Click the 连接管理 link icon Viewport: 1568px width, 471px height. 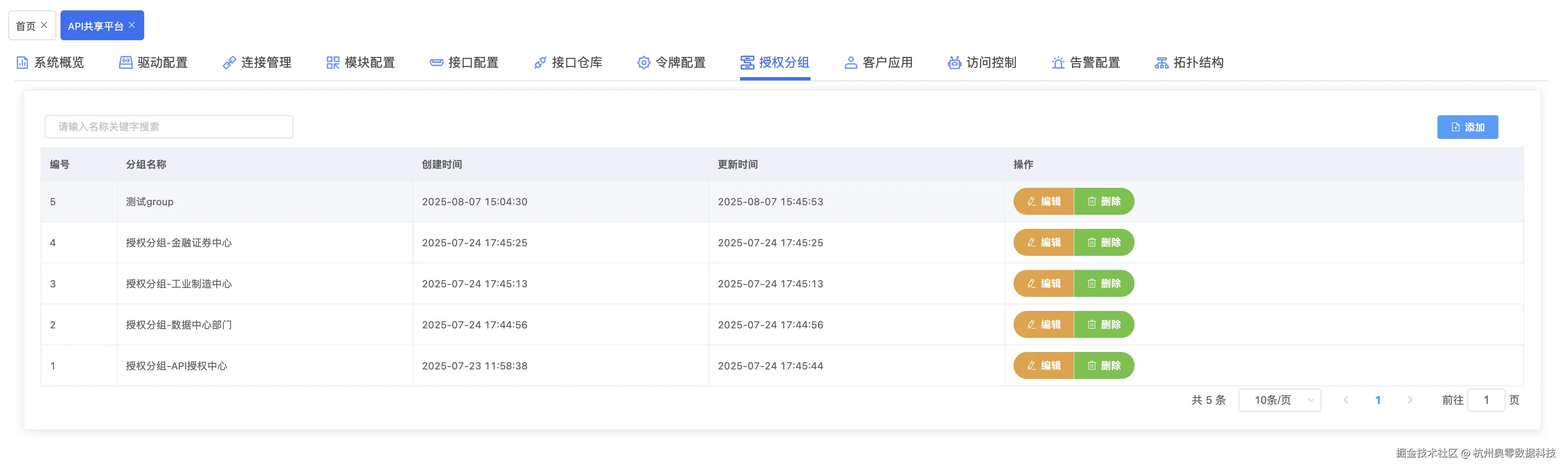[x=229, y=63]
